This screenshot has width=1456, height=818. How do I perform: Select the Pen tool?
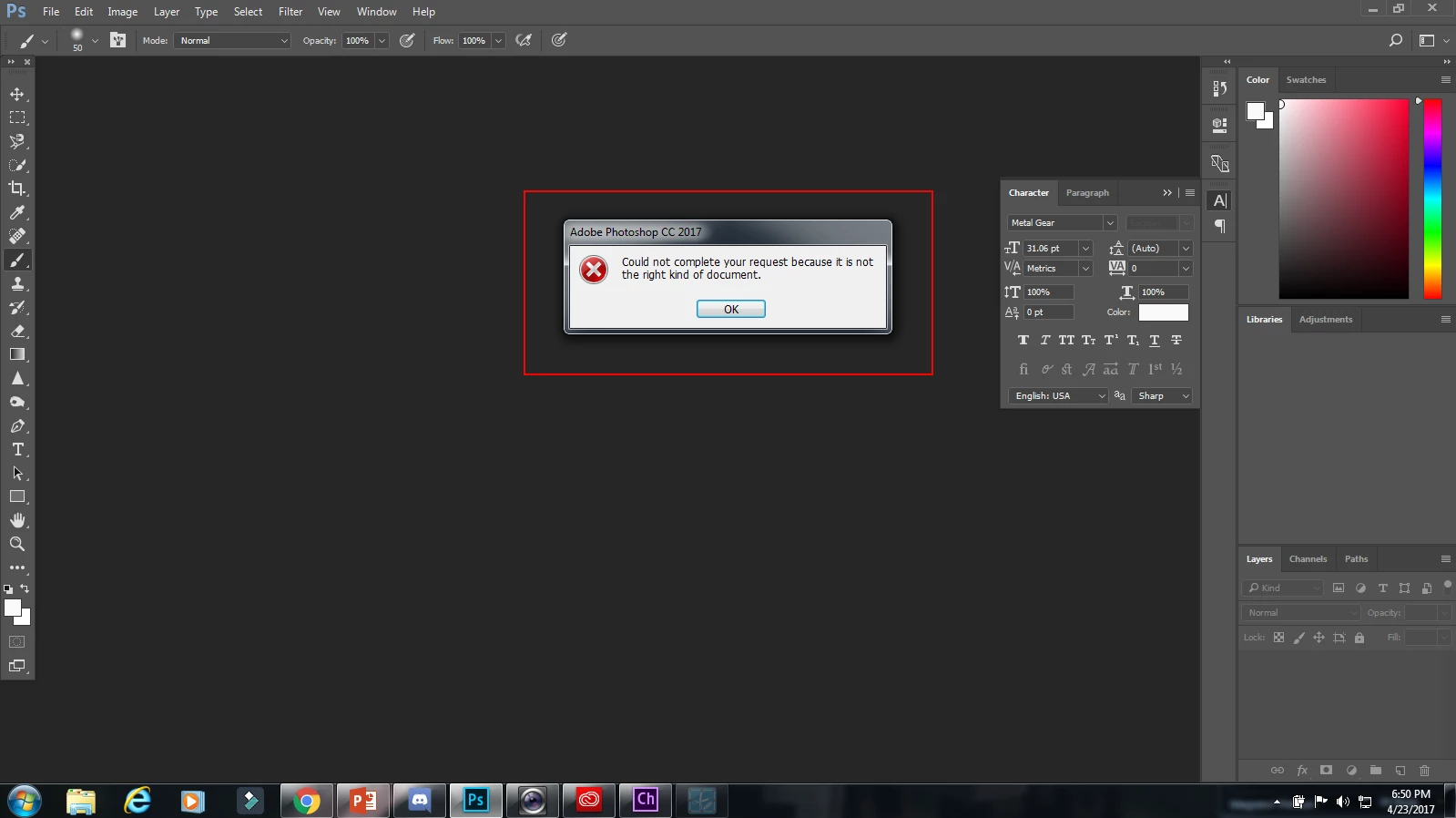[17, 425]
